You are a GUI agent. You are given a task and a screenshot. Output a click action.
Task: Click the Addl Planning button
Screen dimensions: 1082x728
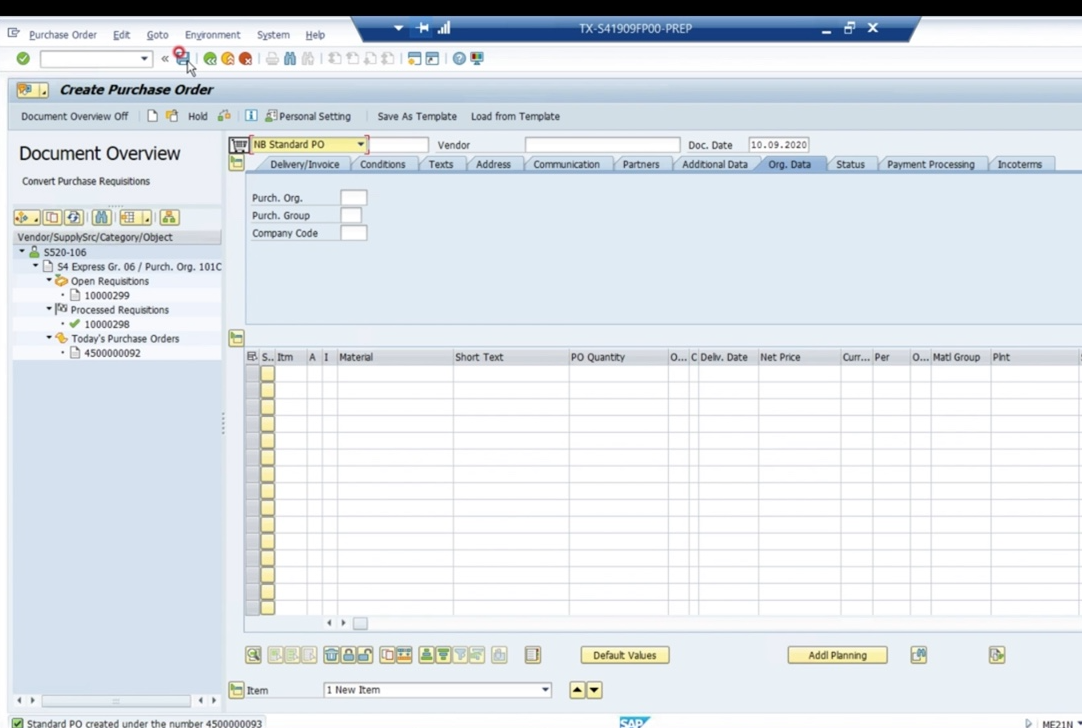837,655
